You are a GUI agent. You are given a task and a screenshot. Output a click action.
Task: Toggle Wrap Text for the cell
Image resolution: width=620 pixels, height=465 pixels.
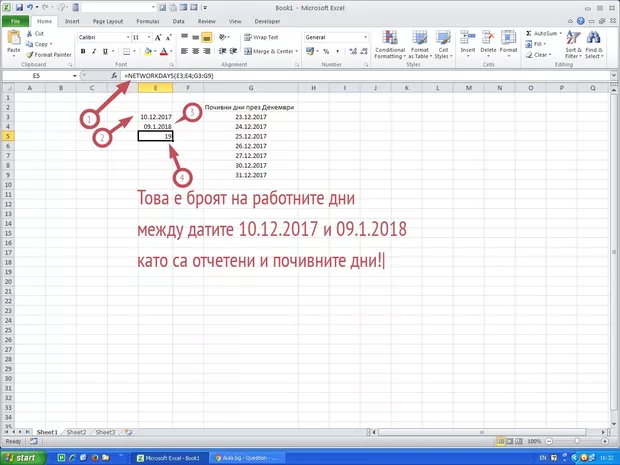[x=261, y=37]
